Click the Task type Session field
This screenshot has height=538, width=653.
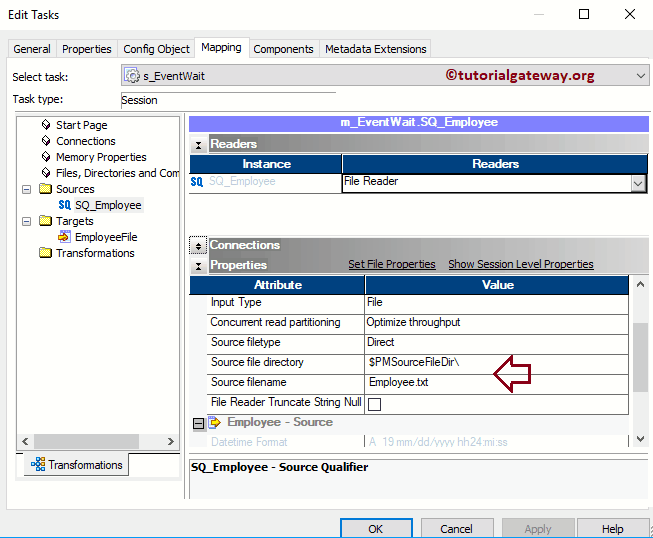(x=228, y=100)
